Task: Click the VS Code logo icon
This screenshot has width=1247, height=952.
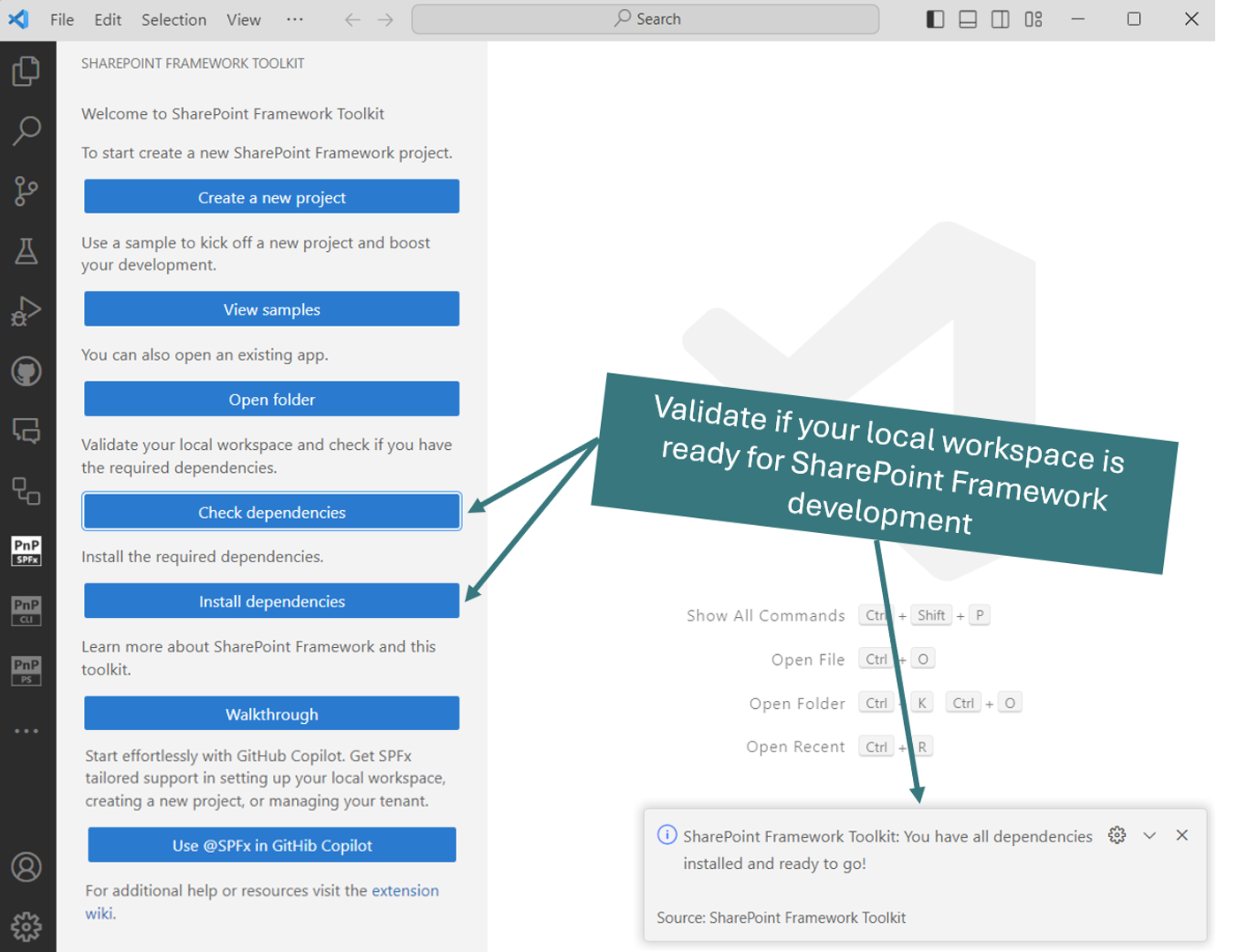Action: point(19,19)
